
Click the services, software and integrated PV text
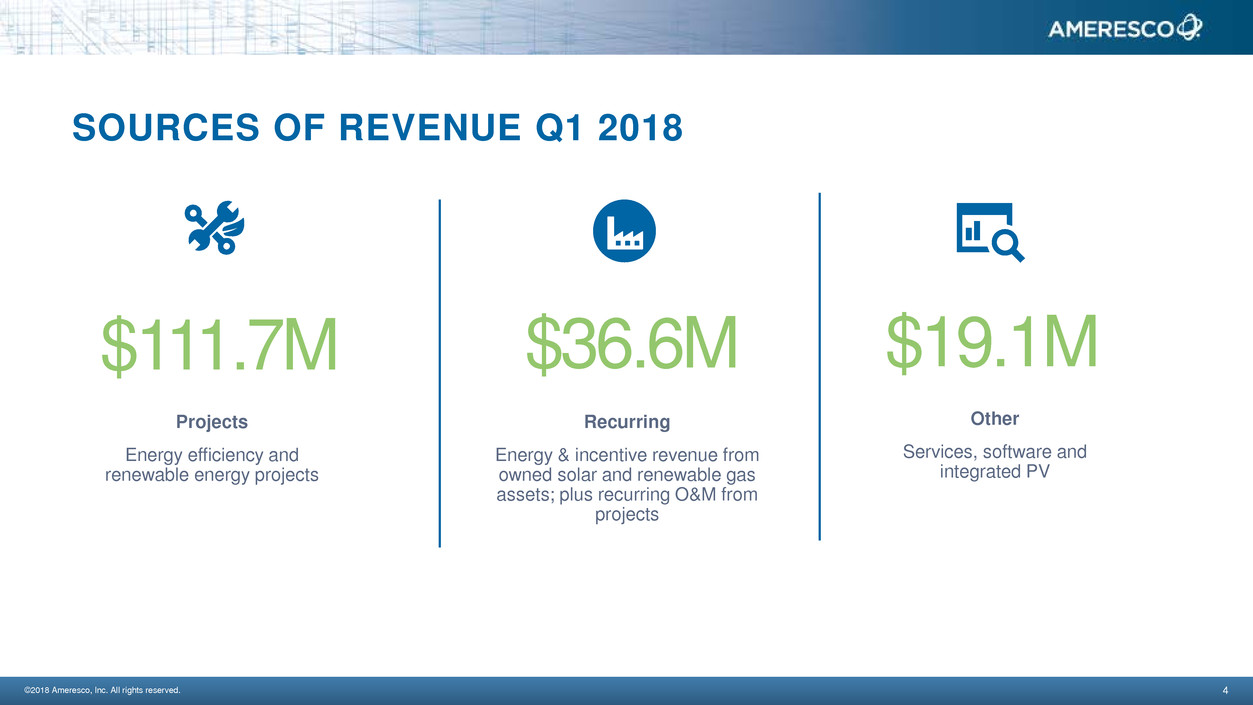coord(994,461)
